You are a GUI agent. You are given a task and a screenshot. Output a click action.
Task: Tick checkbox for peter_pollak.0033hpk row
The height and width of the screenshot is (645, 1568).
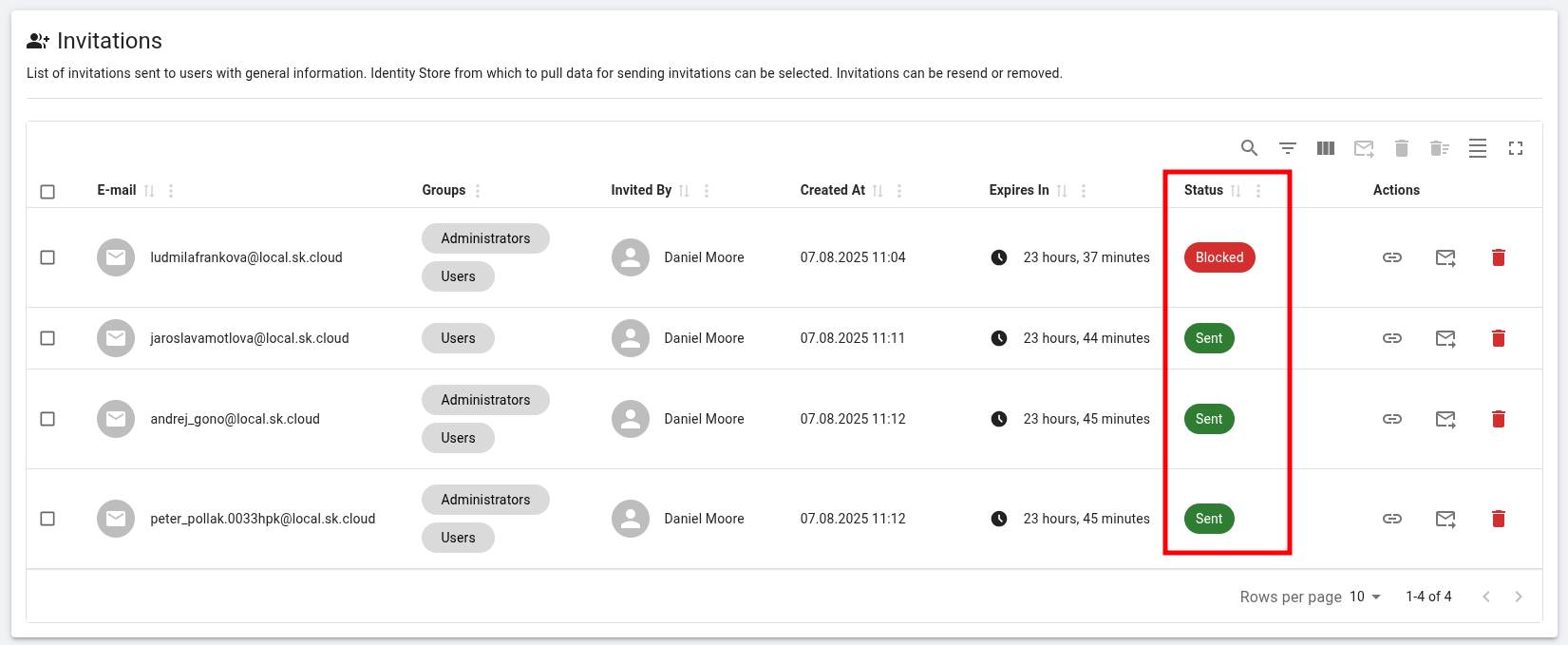click(47, 519)
